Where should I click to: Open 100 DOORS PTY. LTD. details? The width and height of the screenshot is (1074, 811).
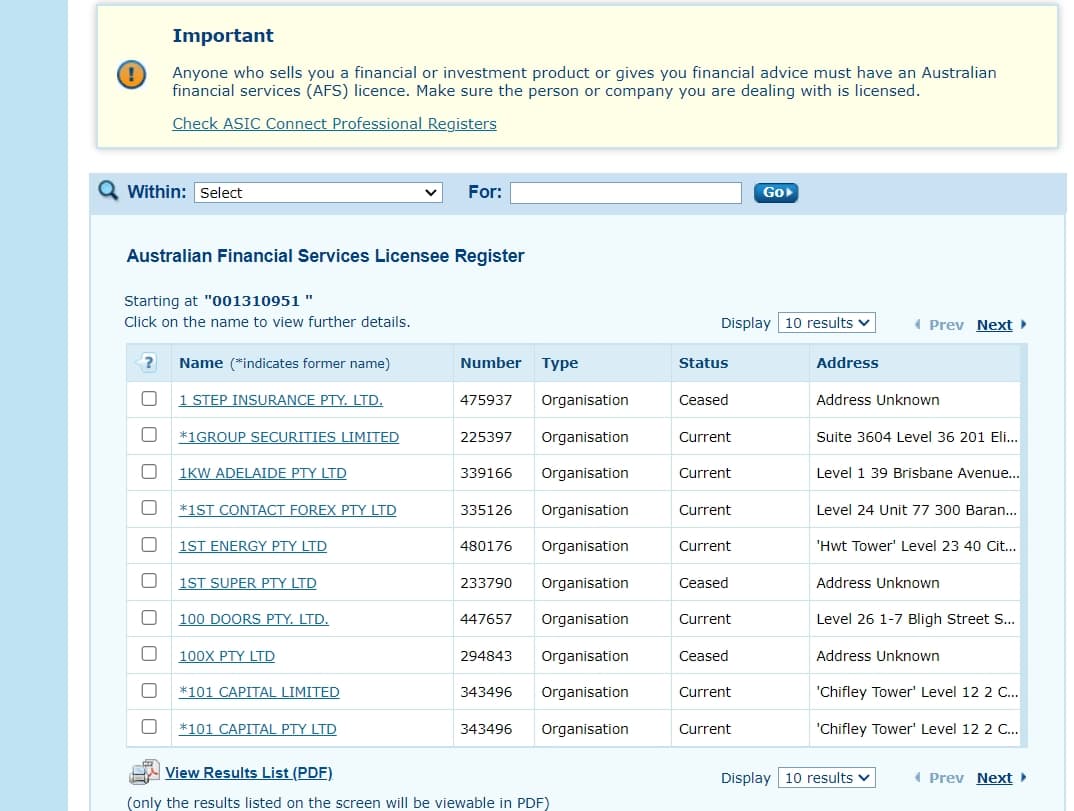point(253,619)
